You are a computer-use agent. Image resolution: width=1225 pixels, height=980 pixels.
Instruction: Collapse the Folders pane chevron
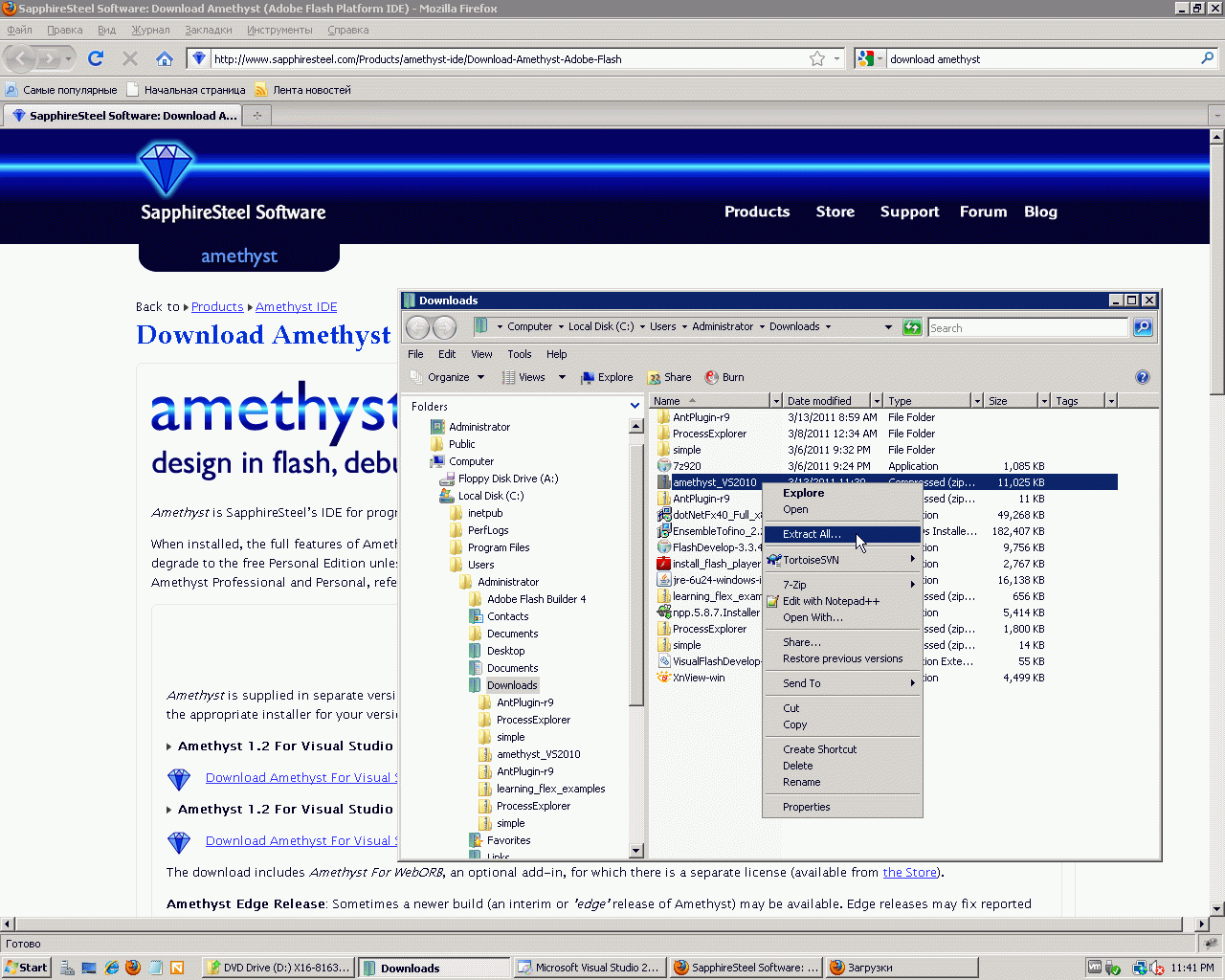(635, 406)
